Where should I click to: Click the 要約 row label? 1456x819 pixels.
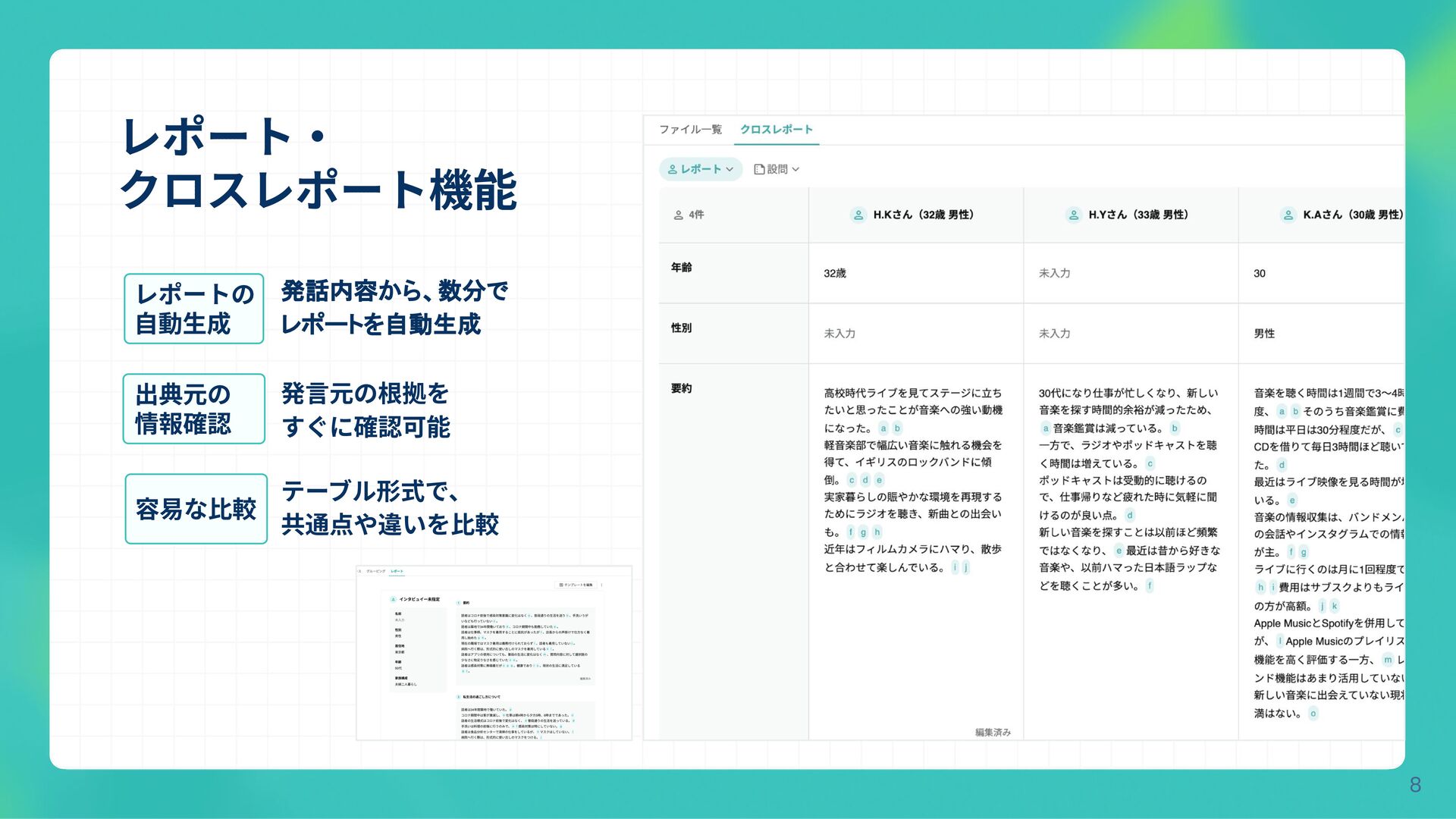(682, 388)
